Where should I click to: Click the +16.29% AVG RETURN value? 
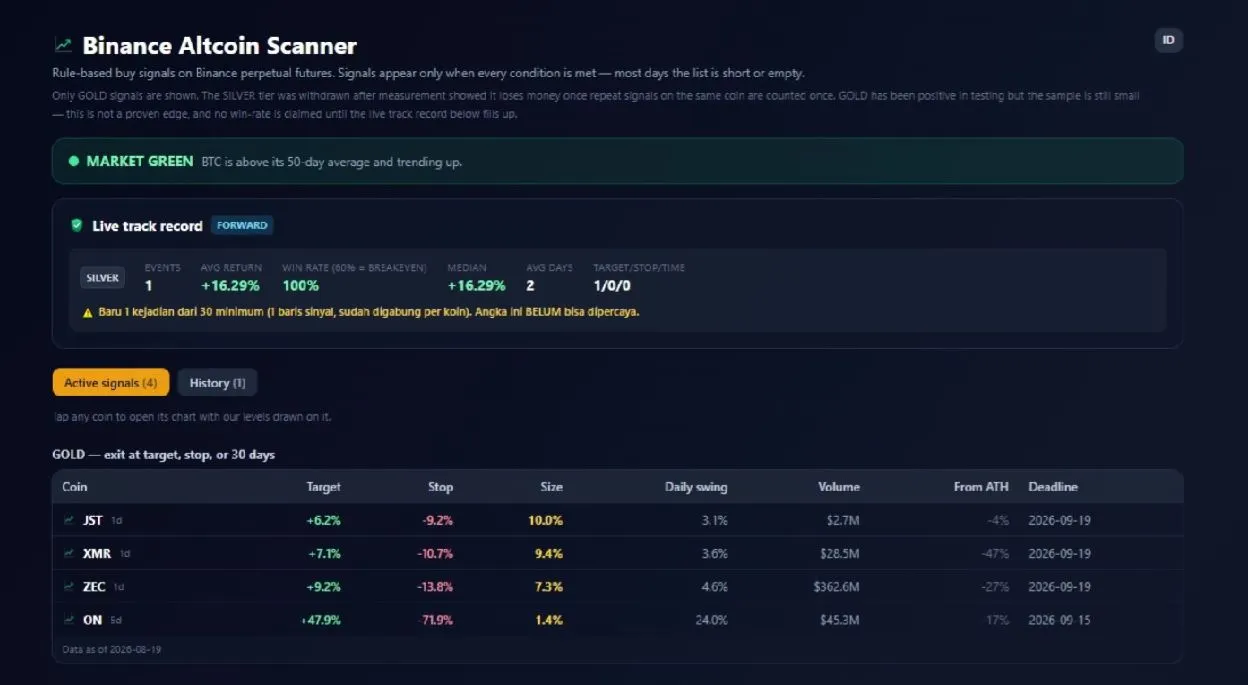(230, 285)
